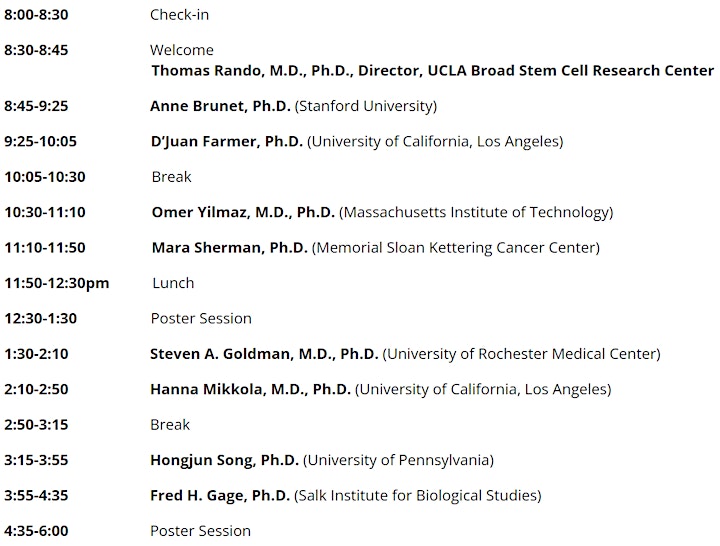720x546 pixels.
Task: Select Salk Institute for Biological Studies text
Action: click(x=418, y=495)
